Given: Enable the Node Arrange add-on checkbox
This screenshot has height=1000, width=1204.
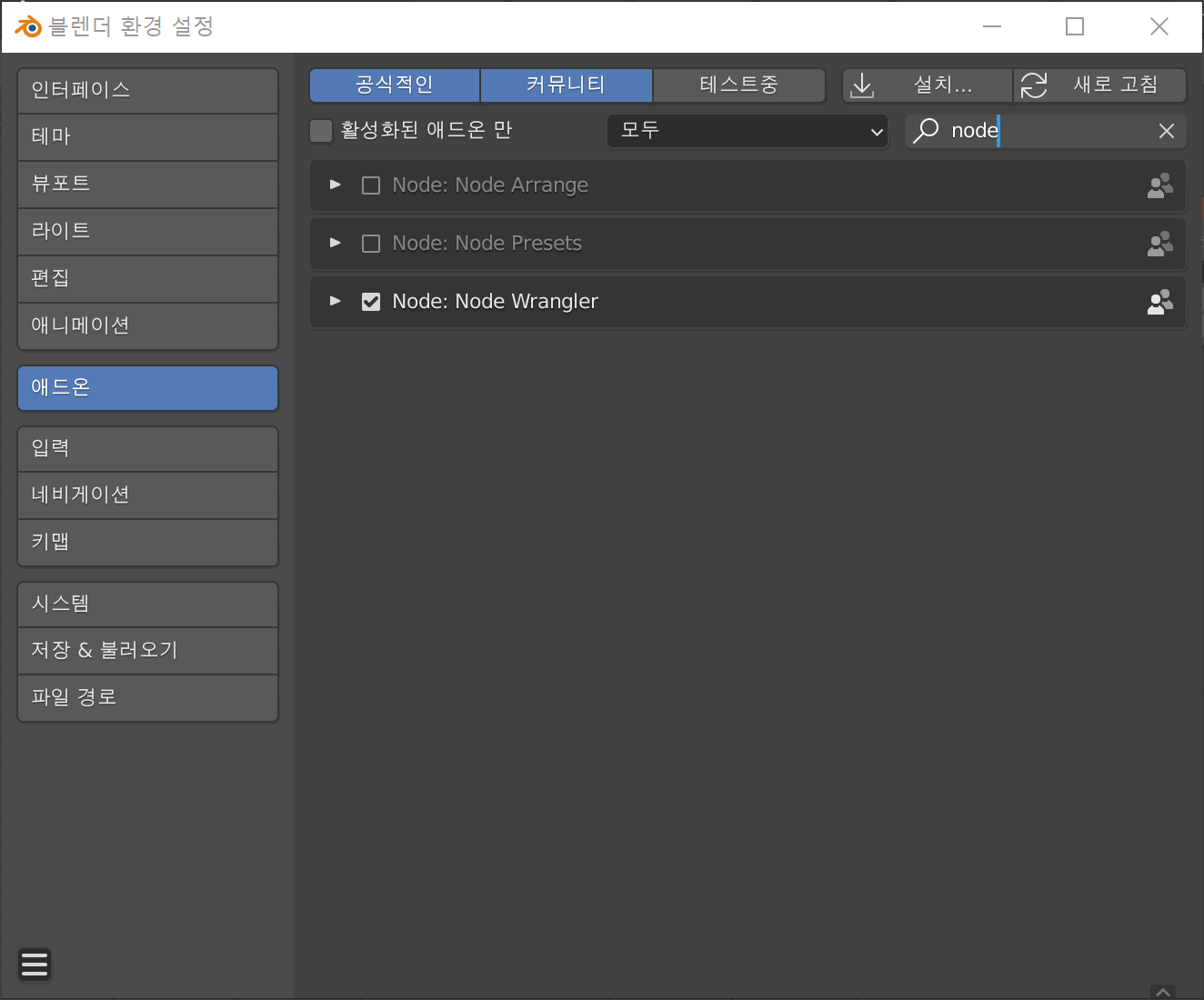Looking at the screenshot, I should 371,185.
